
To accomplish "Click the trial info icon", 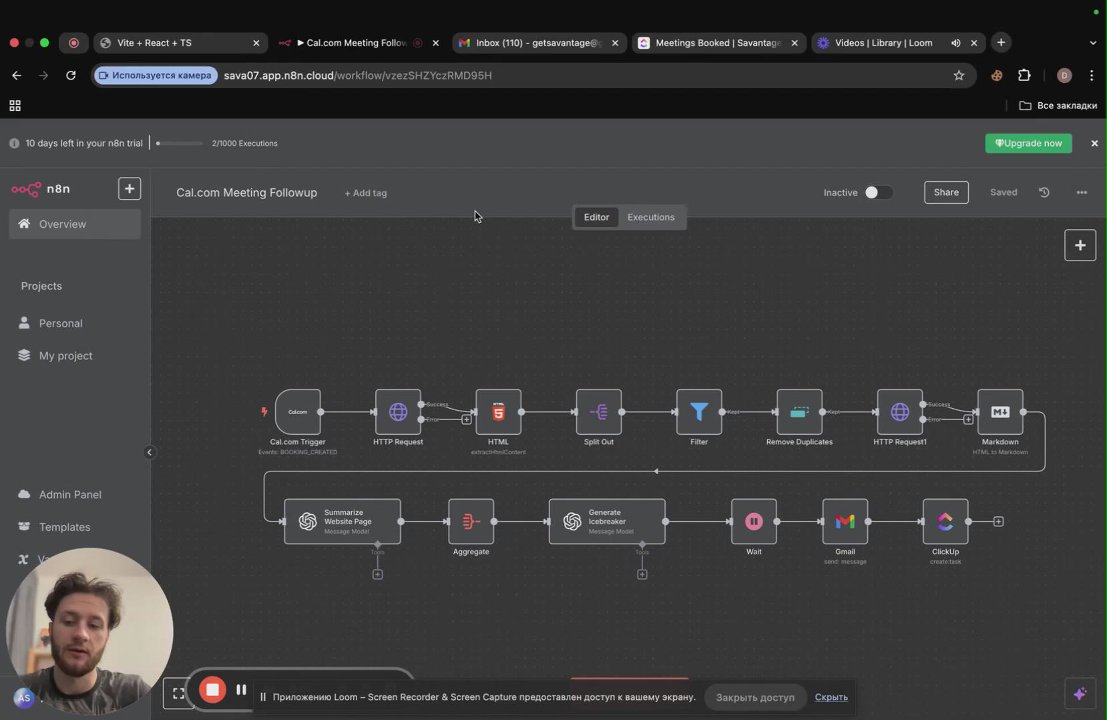I will [14, 143].
